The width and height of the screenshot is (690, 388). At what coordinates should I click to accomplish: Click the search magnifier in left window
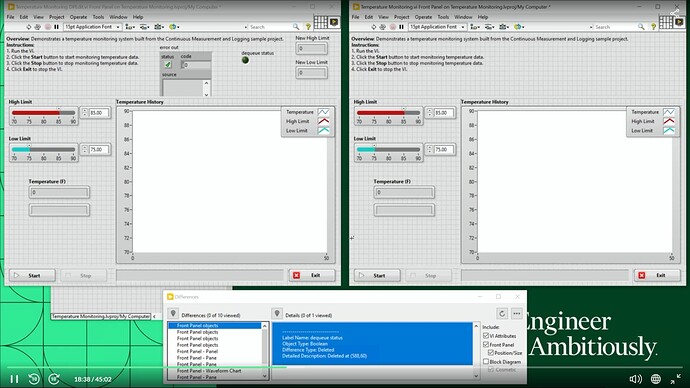click(296, 27)
